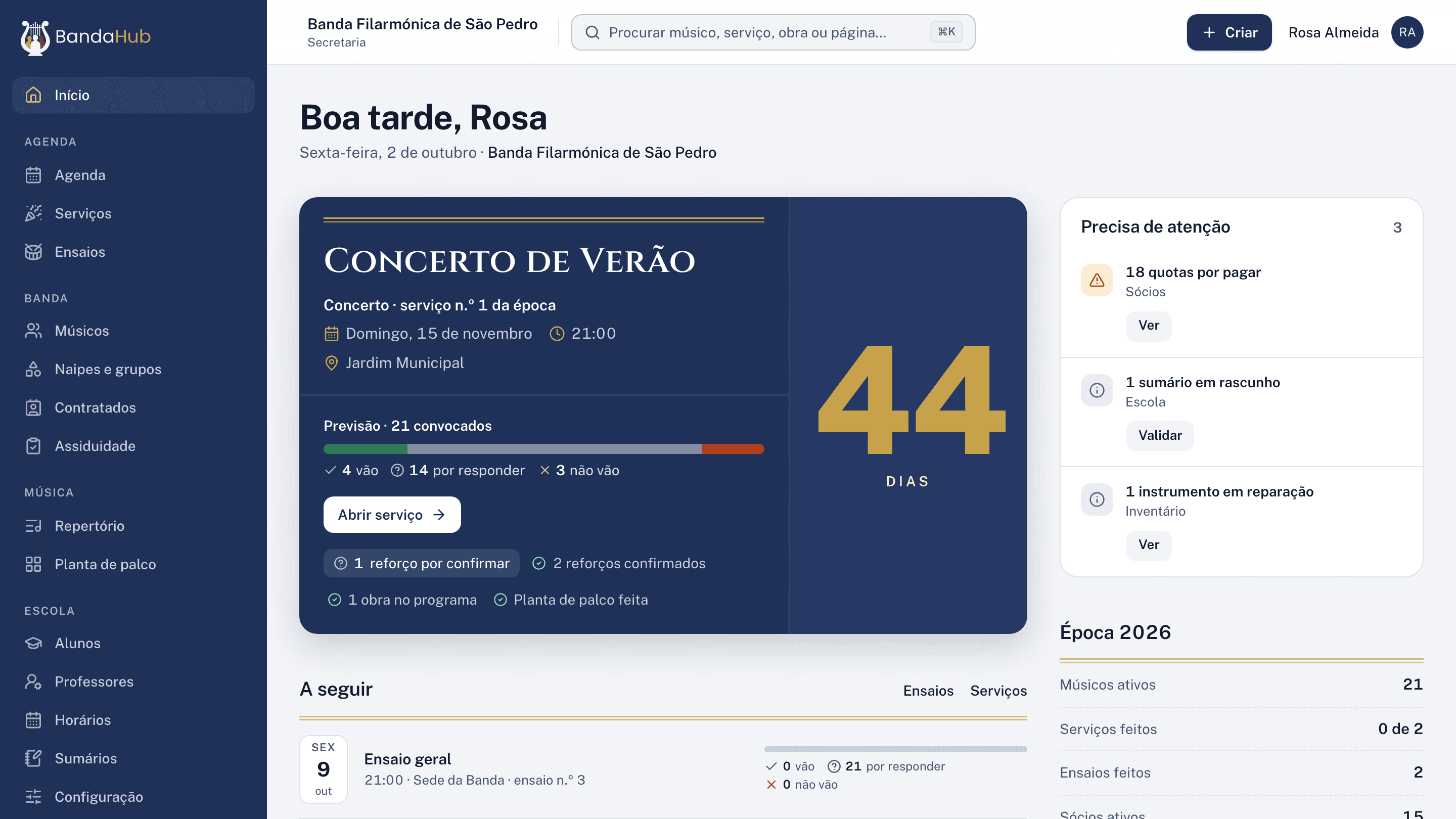Click the Criar button

click(x=1229, y=33)
